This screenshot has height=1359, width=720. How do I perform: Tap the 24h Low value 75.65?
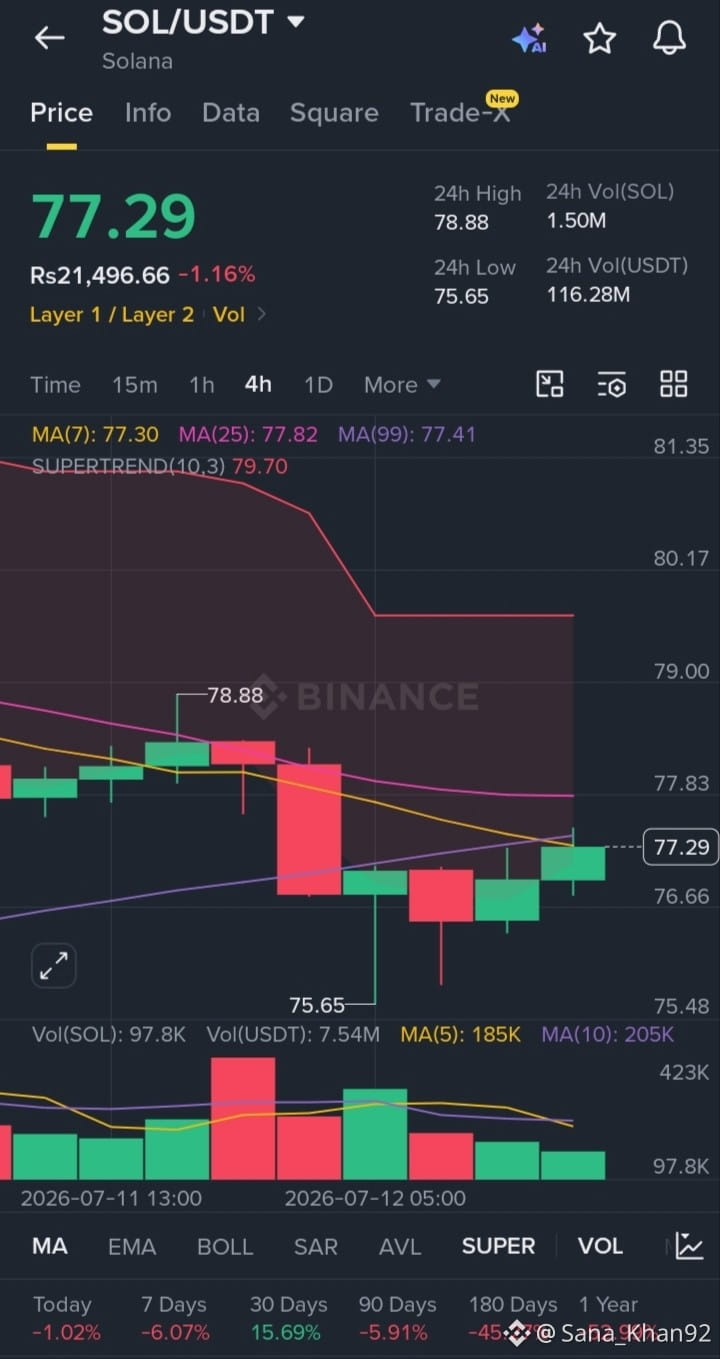[x=461, y=296]
